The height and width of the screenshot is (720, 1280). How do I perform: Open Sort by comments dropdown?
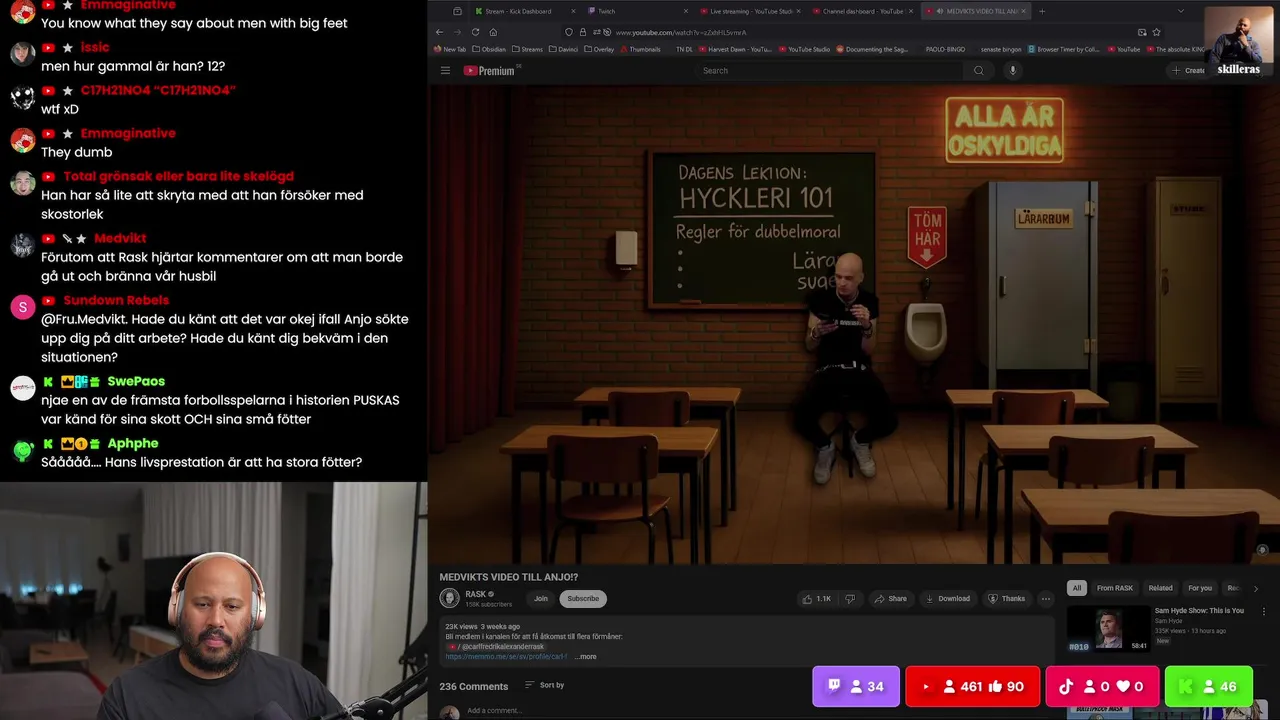point(545,685)
